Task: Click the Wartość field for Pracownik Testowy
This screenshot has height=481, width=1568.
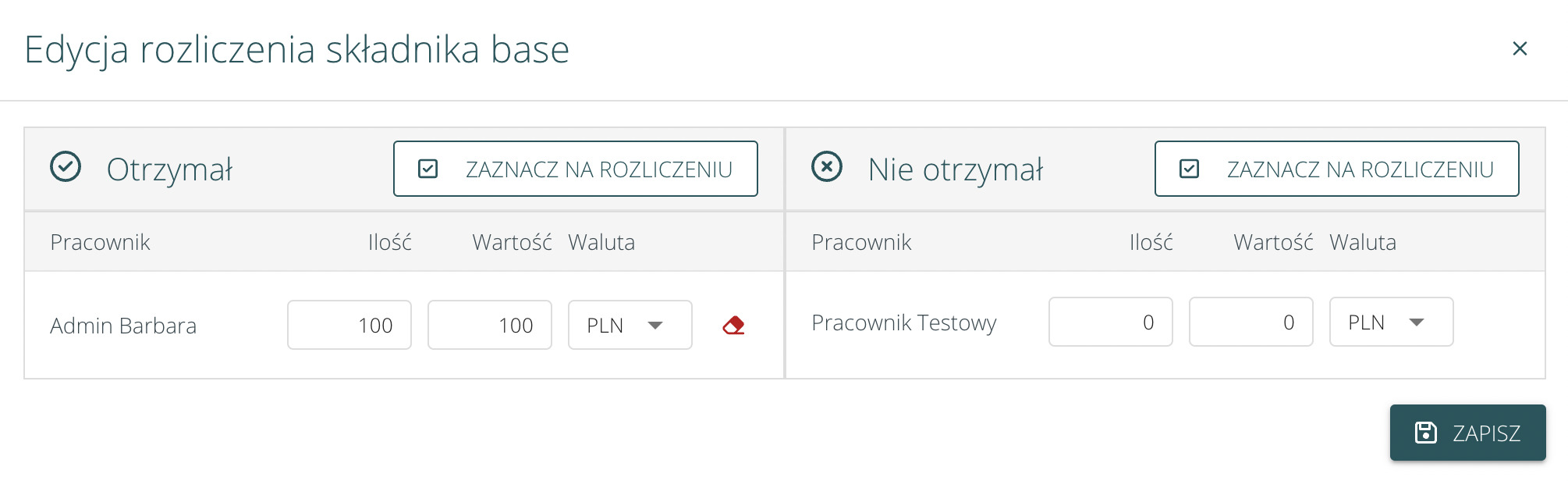Action: (x=1251, y=322)
